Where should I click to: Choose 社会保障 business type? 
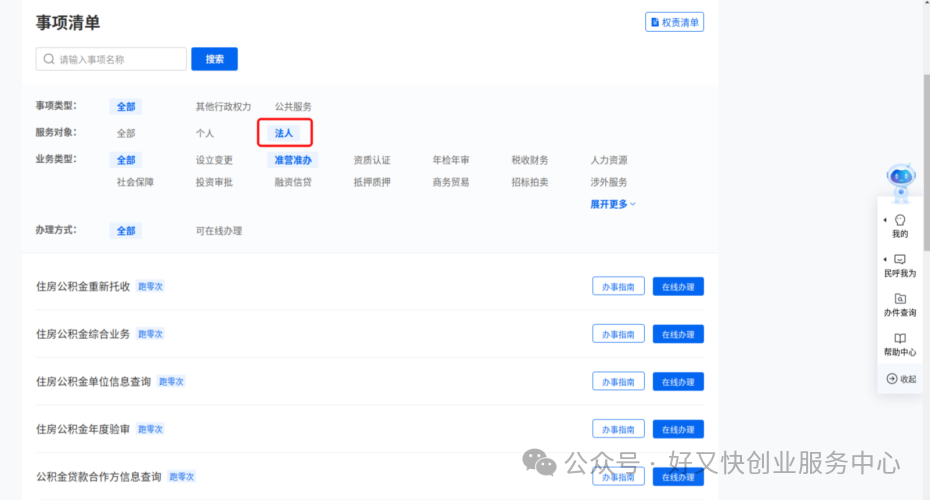135,182
